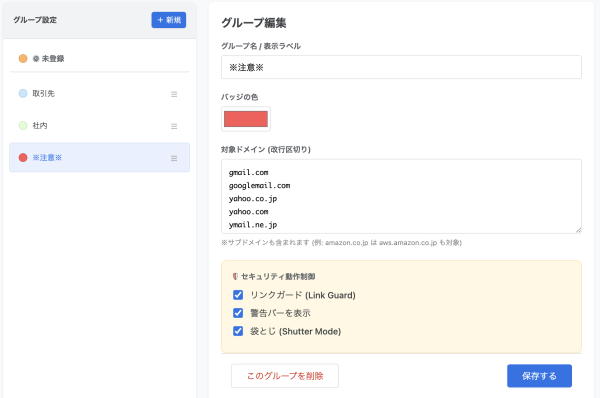Click the drag handle icon for 社内
The height and width of the screenshot is (398, 600).
pyautogui.click(x=174, y=126)
